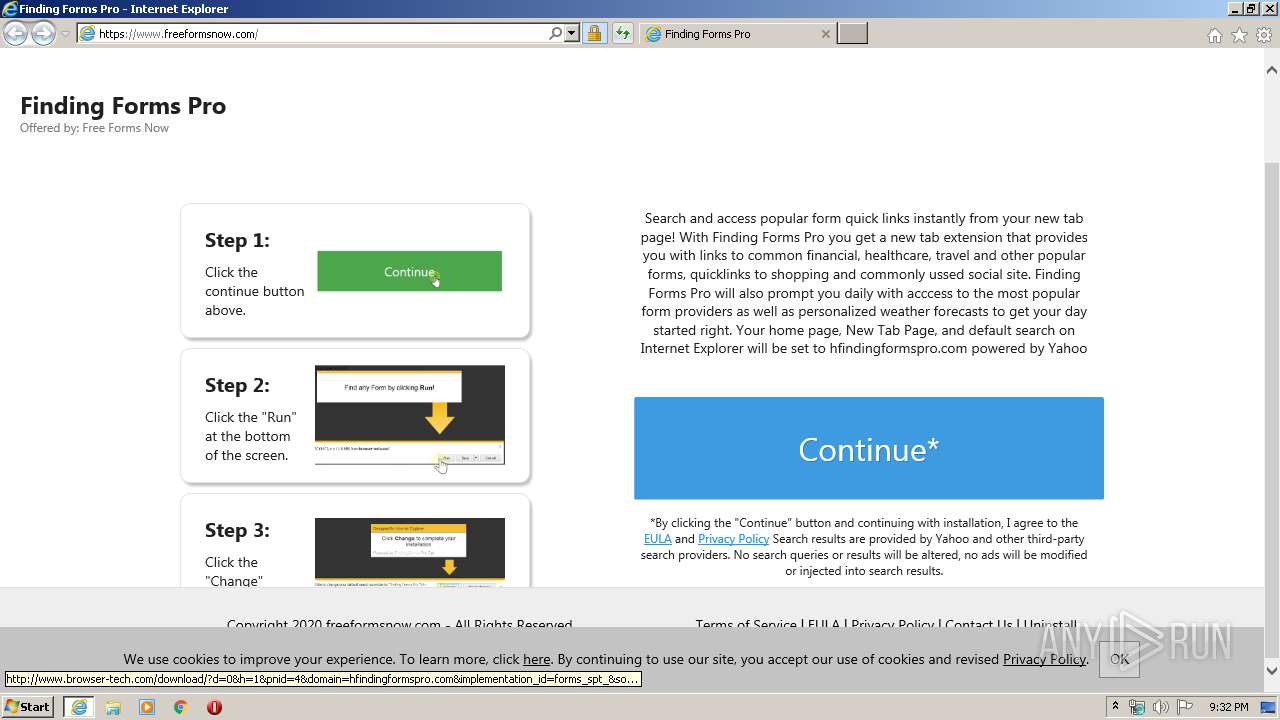Image resolution: width=1280 pixels, height=720 pixels.
Task: Click the Show Desktop button at taskbar end
Action: [1268, 707]
